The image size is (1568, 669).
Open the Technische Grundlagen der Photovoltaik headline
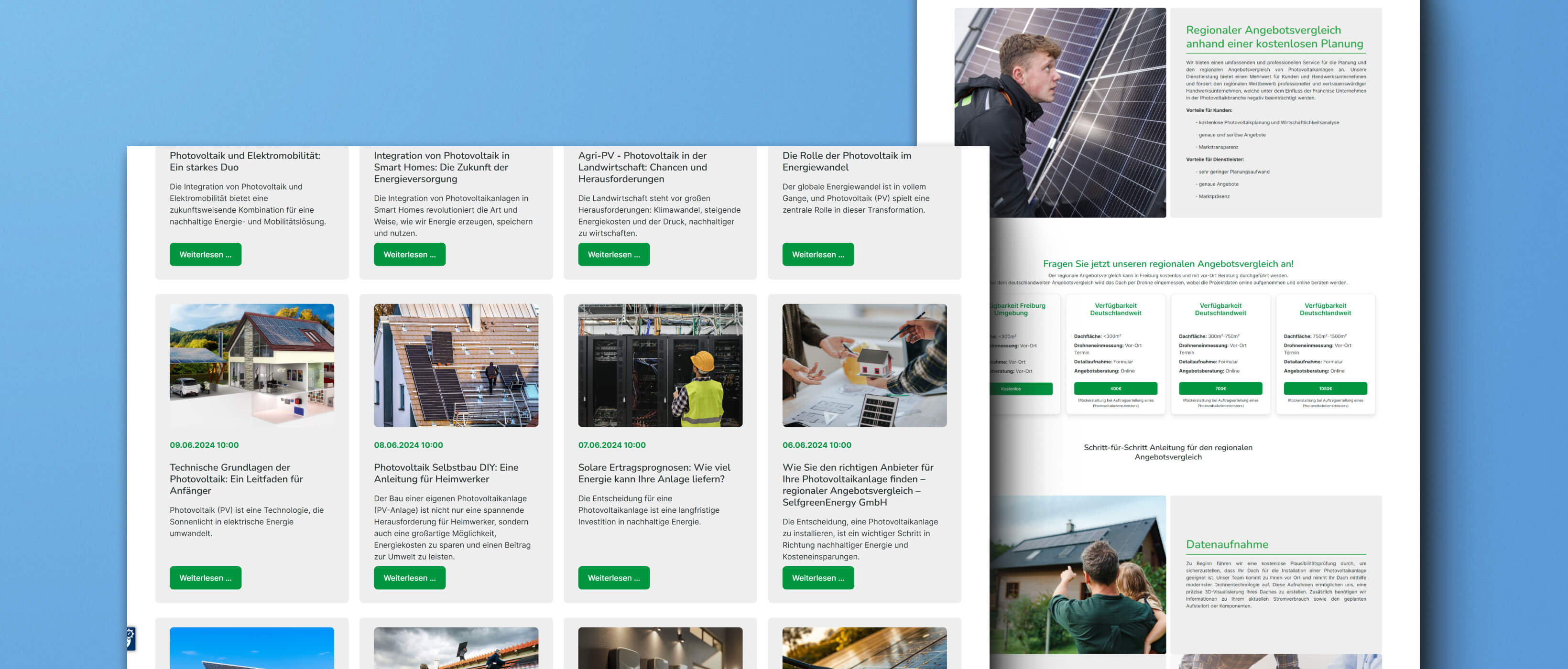236,479
